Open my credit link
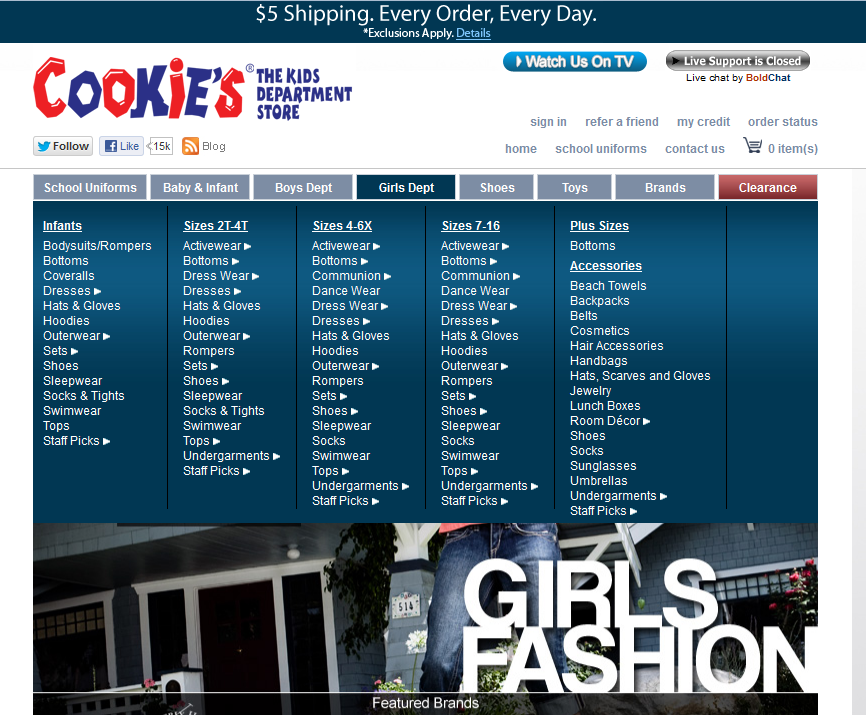The width and height of the screenshot is (866, 715). (x=704, y=122)
